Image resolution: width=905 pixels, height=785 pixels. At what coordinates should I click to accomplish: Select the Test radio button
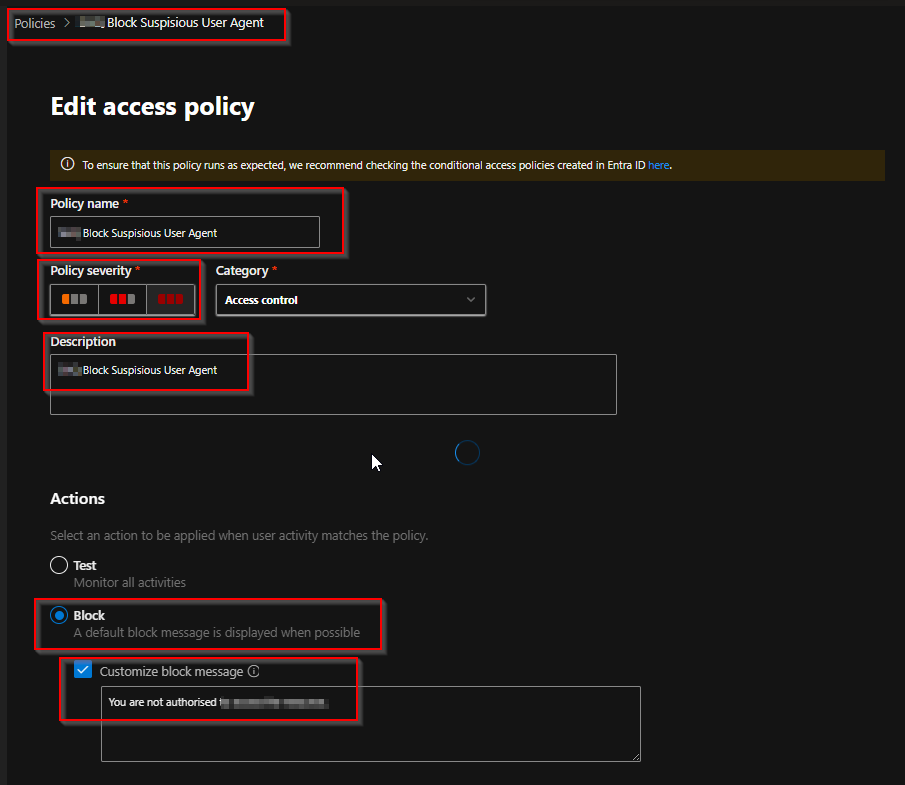coord(59,565)
